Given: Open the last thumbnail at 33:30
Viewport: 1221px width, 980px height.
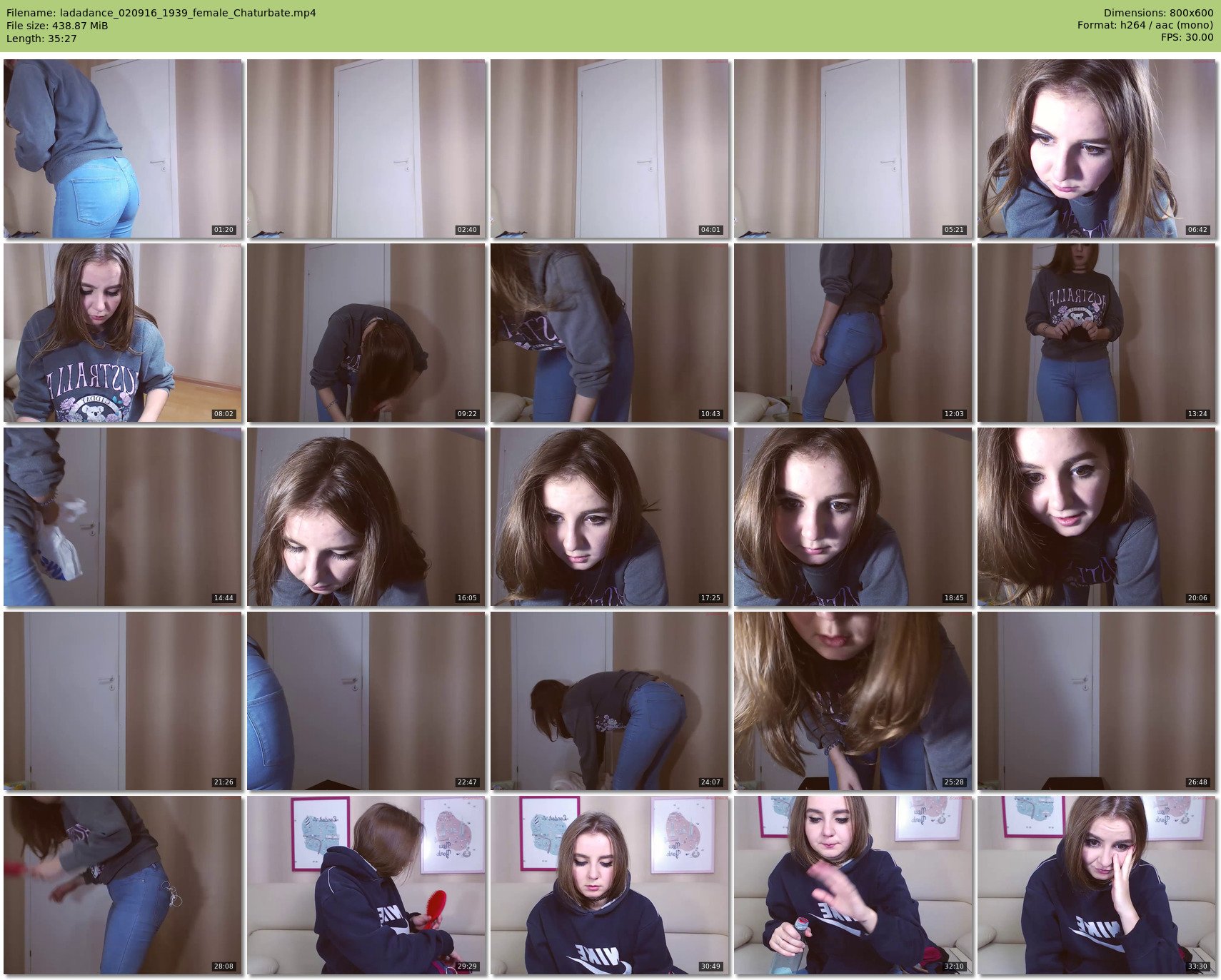Looking at the screenshot, I should (x=1096, y=885).
